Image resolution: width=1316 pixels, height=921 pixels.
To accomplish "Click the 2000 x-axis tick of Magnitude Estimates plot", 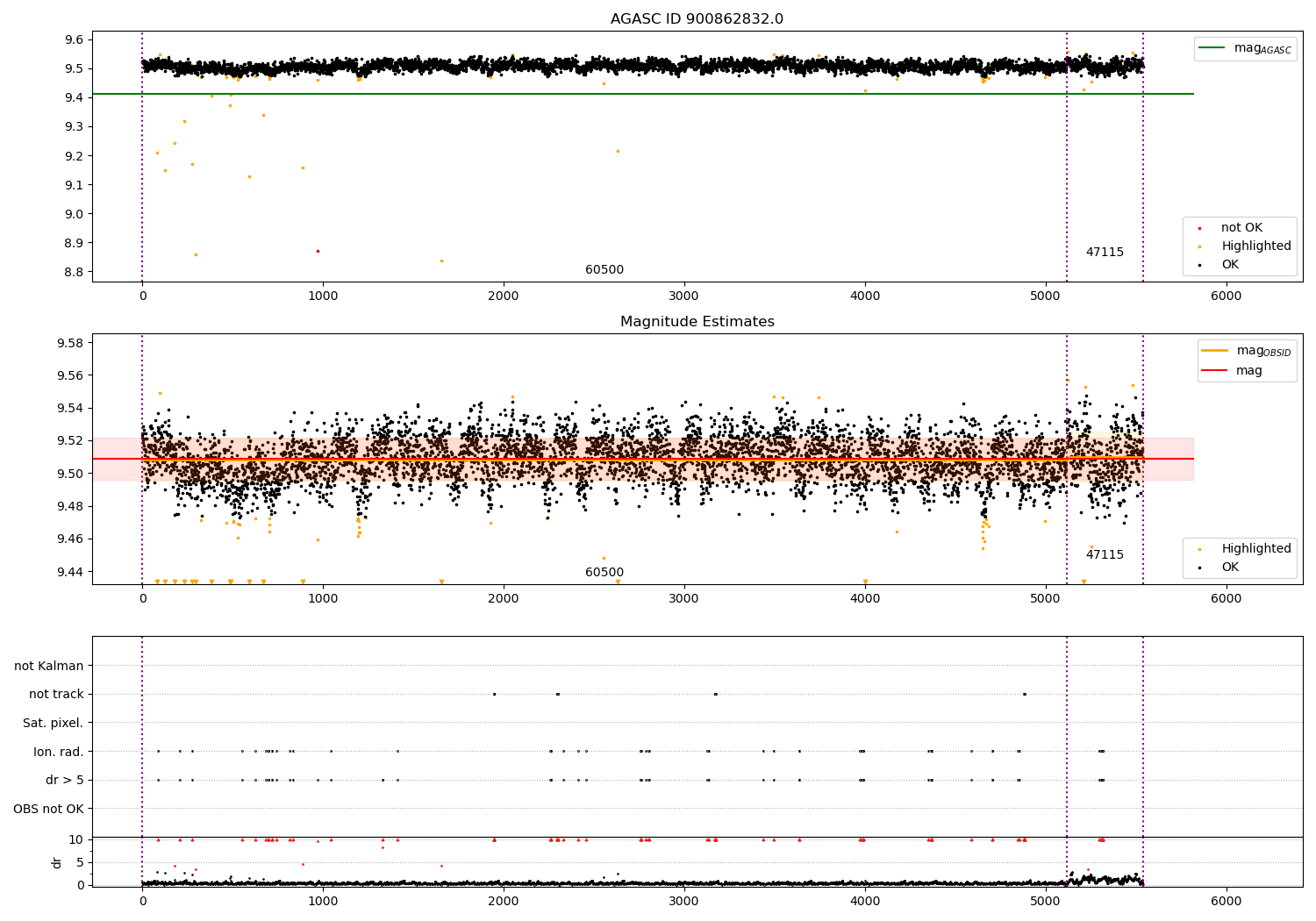I will click(504, 598).
